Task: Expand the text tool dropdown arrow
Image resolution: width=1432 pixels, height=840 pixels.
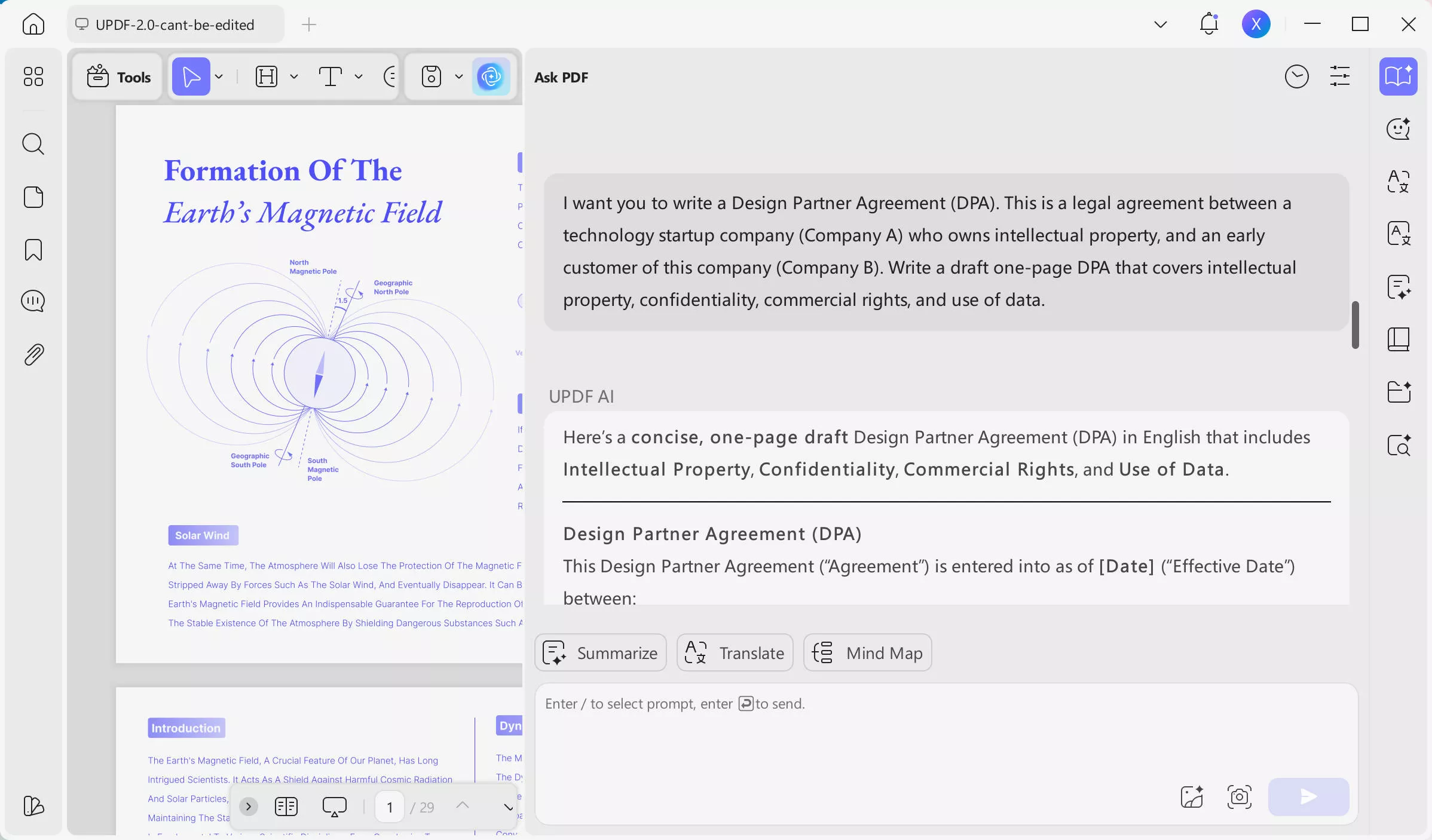Action: (358, 76)
